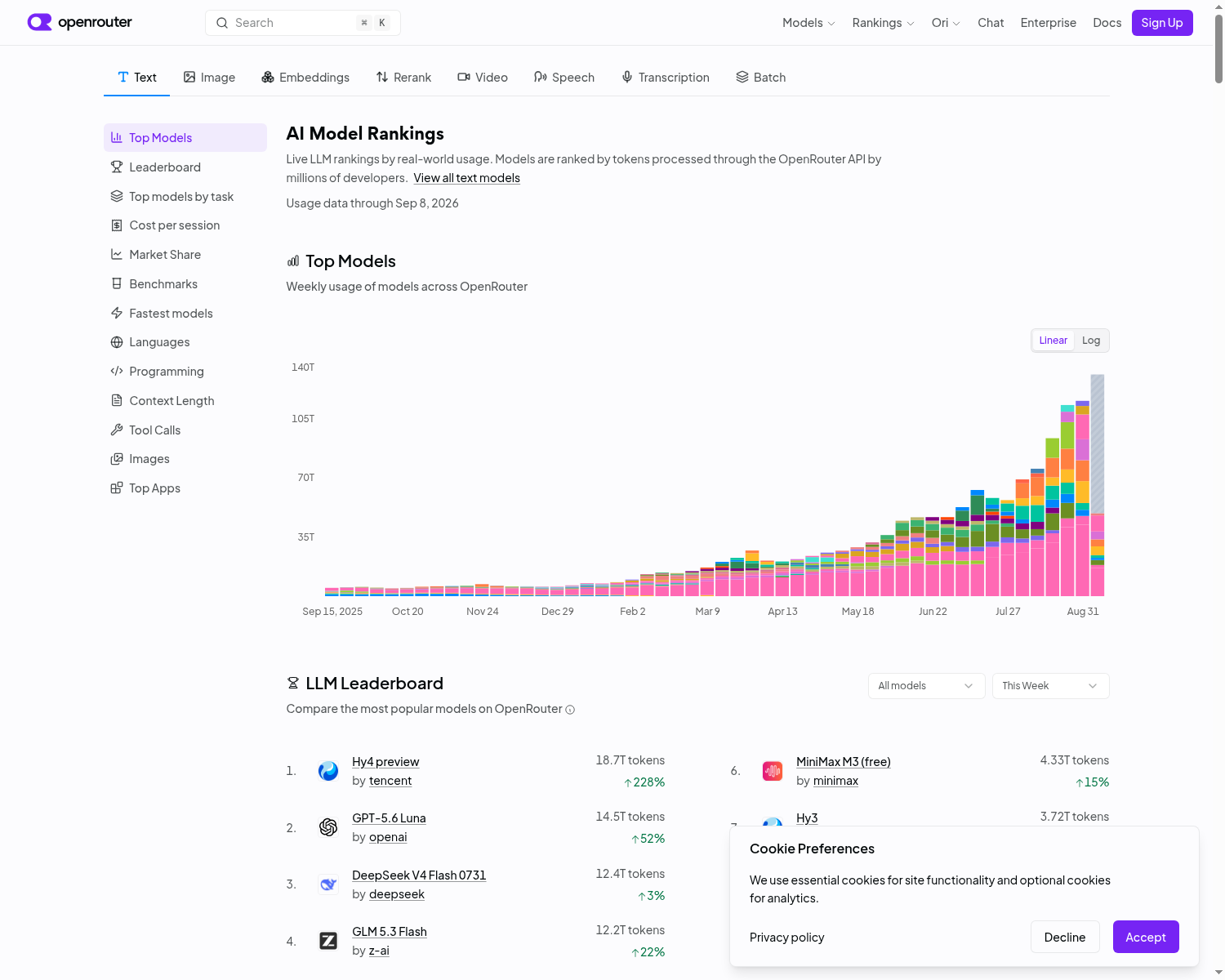
Task: Click the Transcription microphone icon
Action: click(627, 77)
